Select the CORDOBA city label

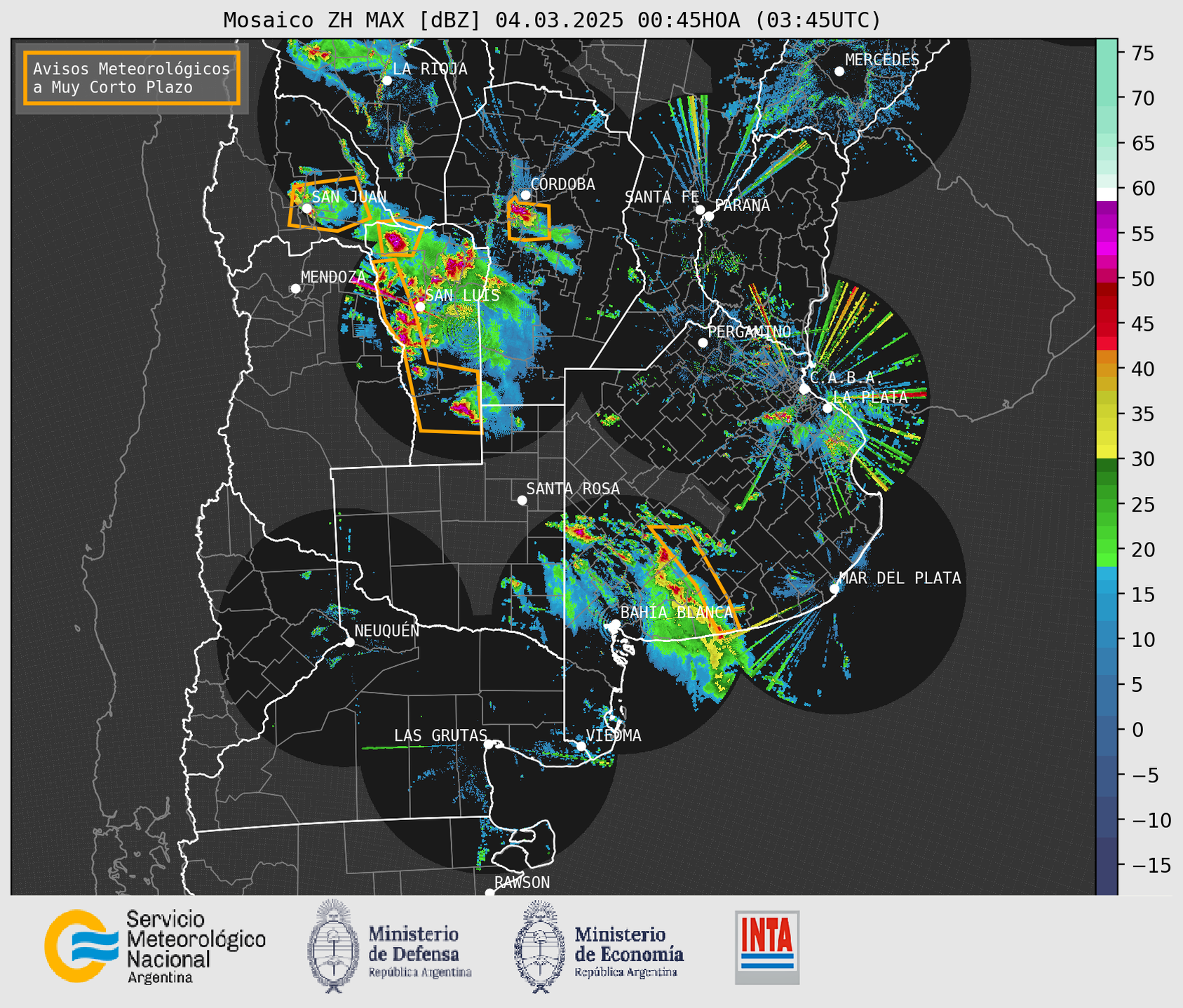562,184
